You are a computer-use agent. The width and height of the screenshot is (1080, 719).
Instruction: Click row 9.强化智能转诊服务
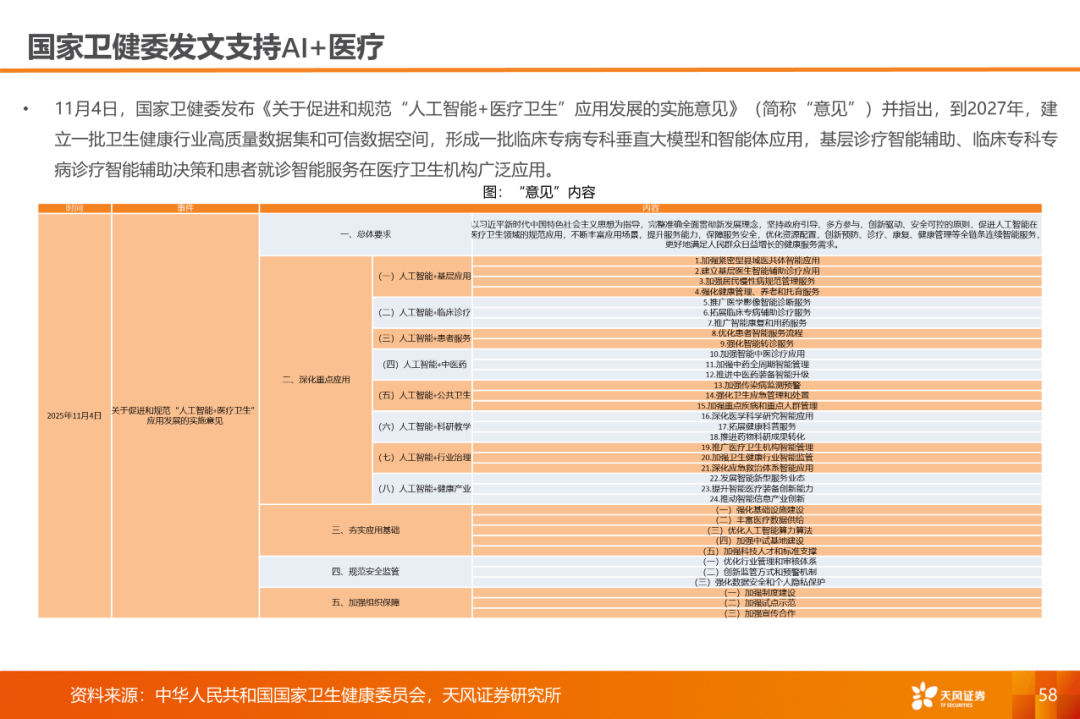pyautogui.click(x=757, y=344)
